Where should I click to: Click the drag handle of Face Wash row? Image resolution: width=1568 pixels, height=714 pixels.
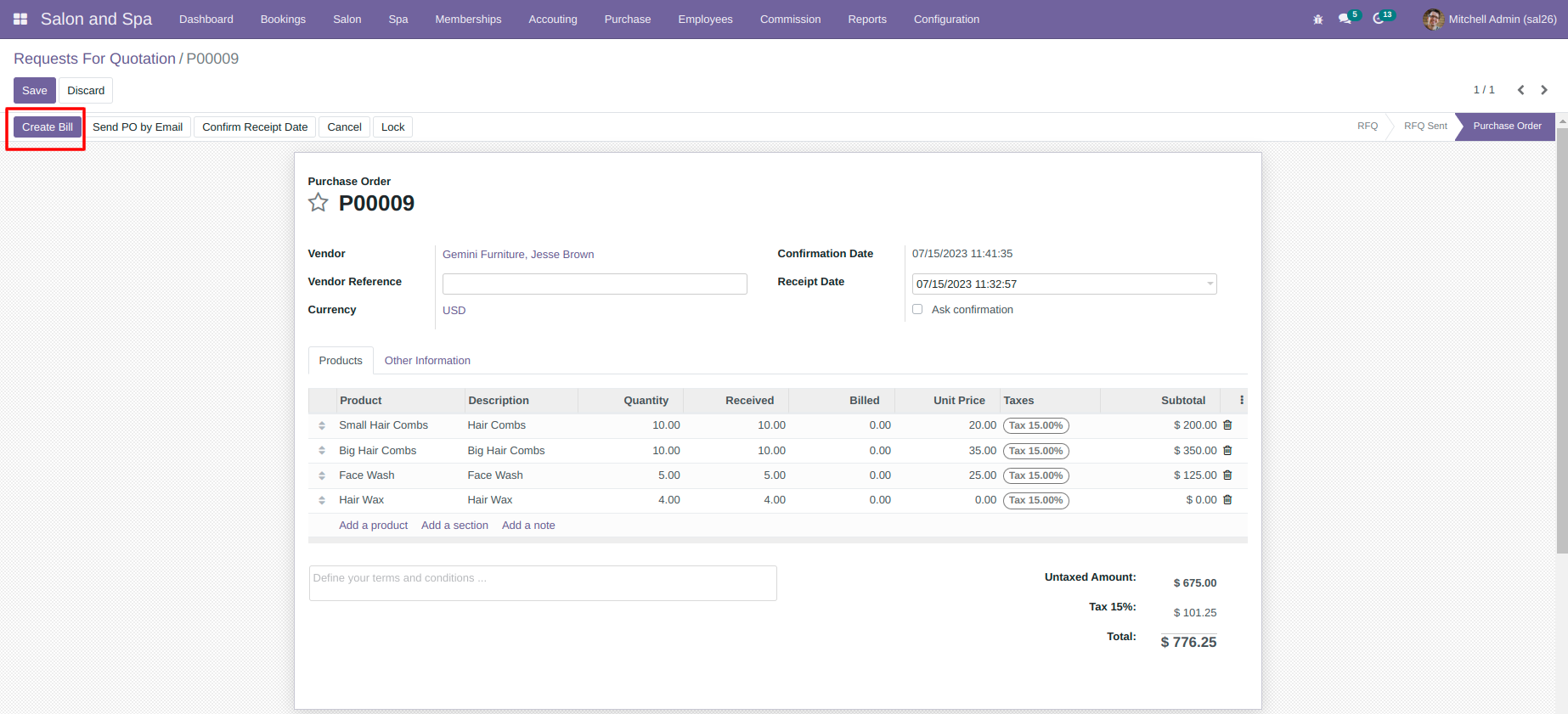(322, 475)
